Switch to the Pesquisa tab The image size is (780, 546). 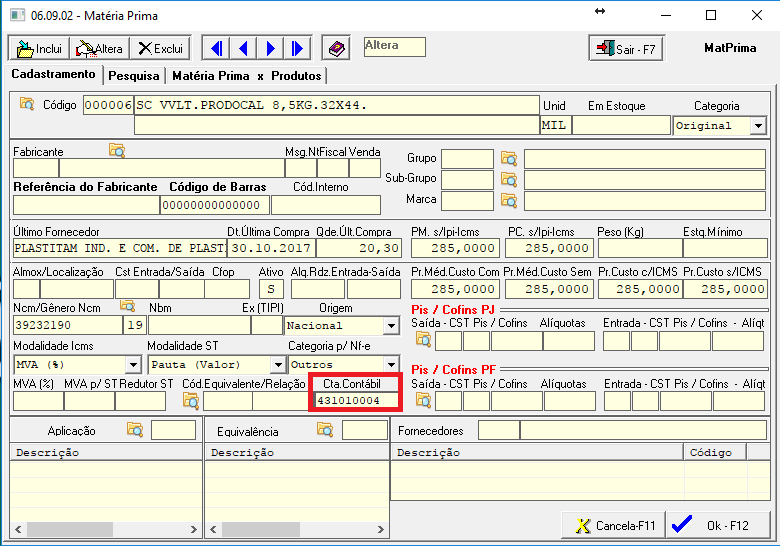click(133, 76)
